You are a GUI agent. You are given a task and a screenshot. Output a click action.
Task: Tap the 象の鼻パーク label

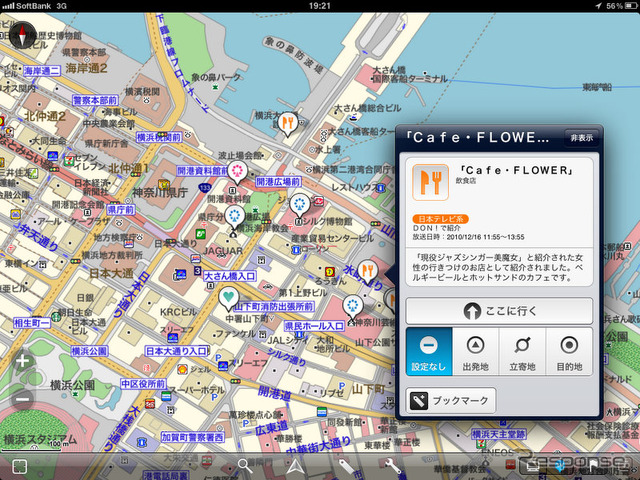pyautogui.click(x=216, y=77)
